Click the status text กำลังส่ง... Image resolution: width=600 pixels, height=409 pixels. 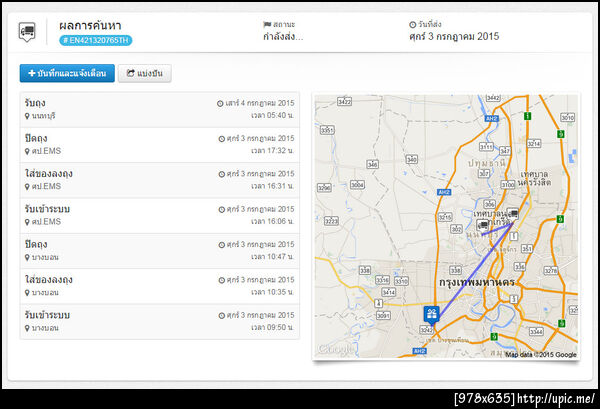(283, 37)
